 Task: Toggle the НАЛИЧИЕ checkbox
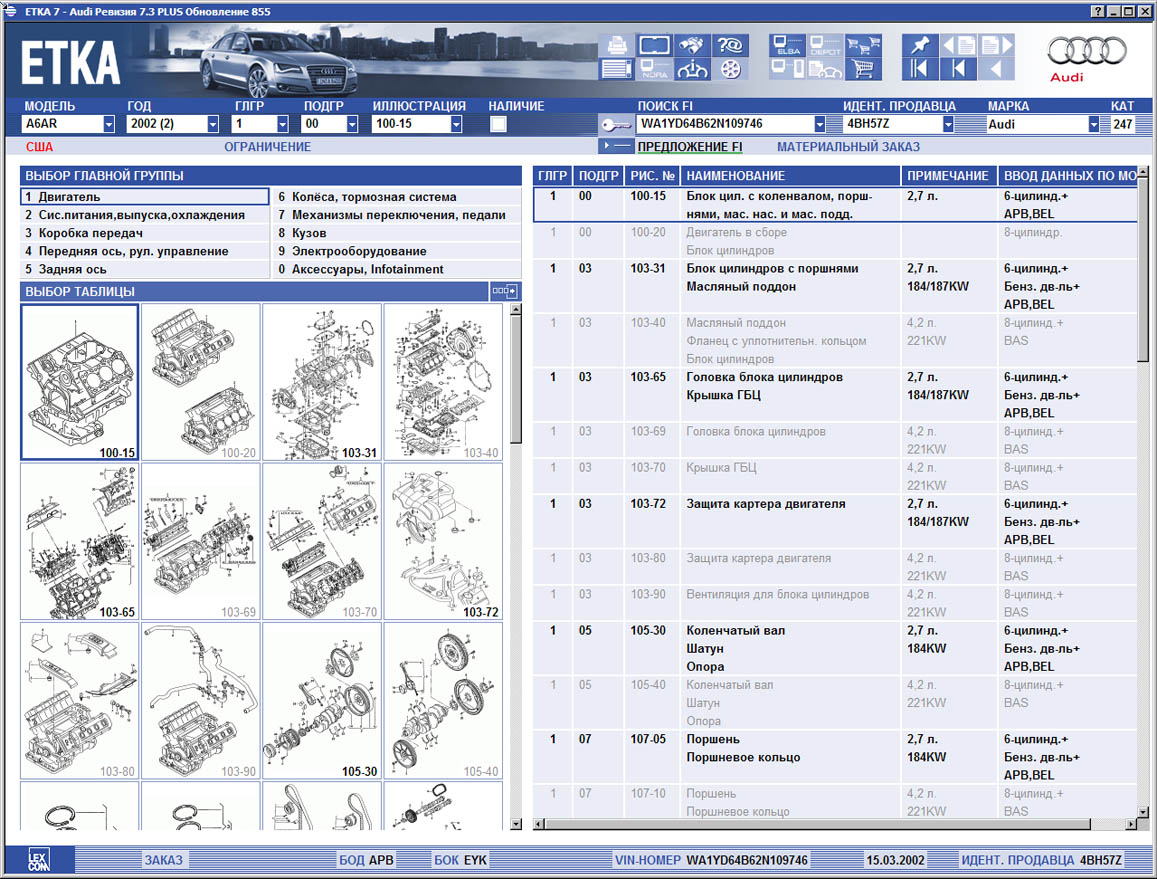498,125
